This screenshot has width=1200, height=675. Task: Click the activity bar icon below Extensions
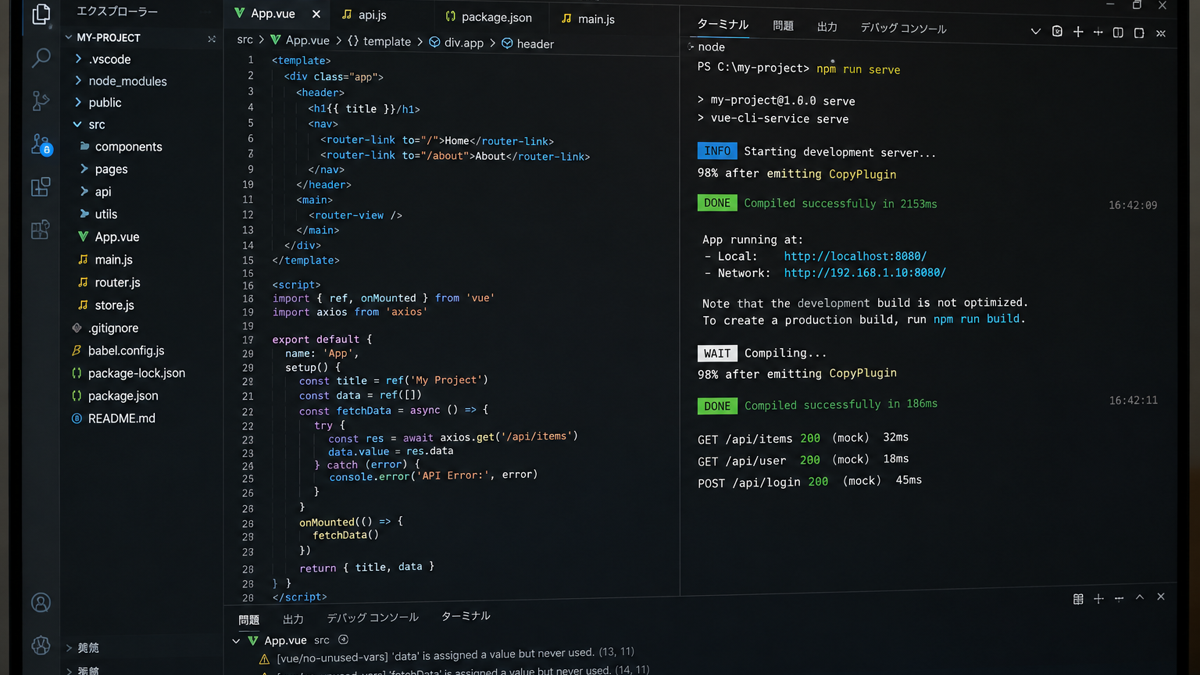[41, 230]
